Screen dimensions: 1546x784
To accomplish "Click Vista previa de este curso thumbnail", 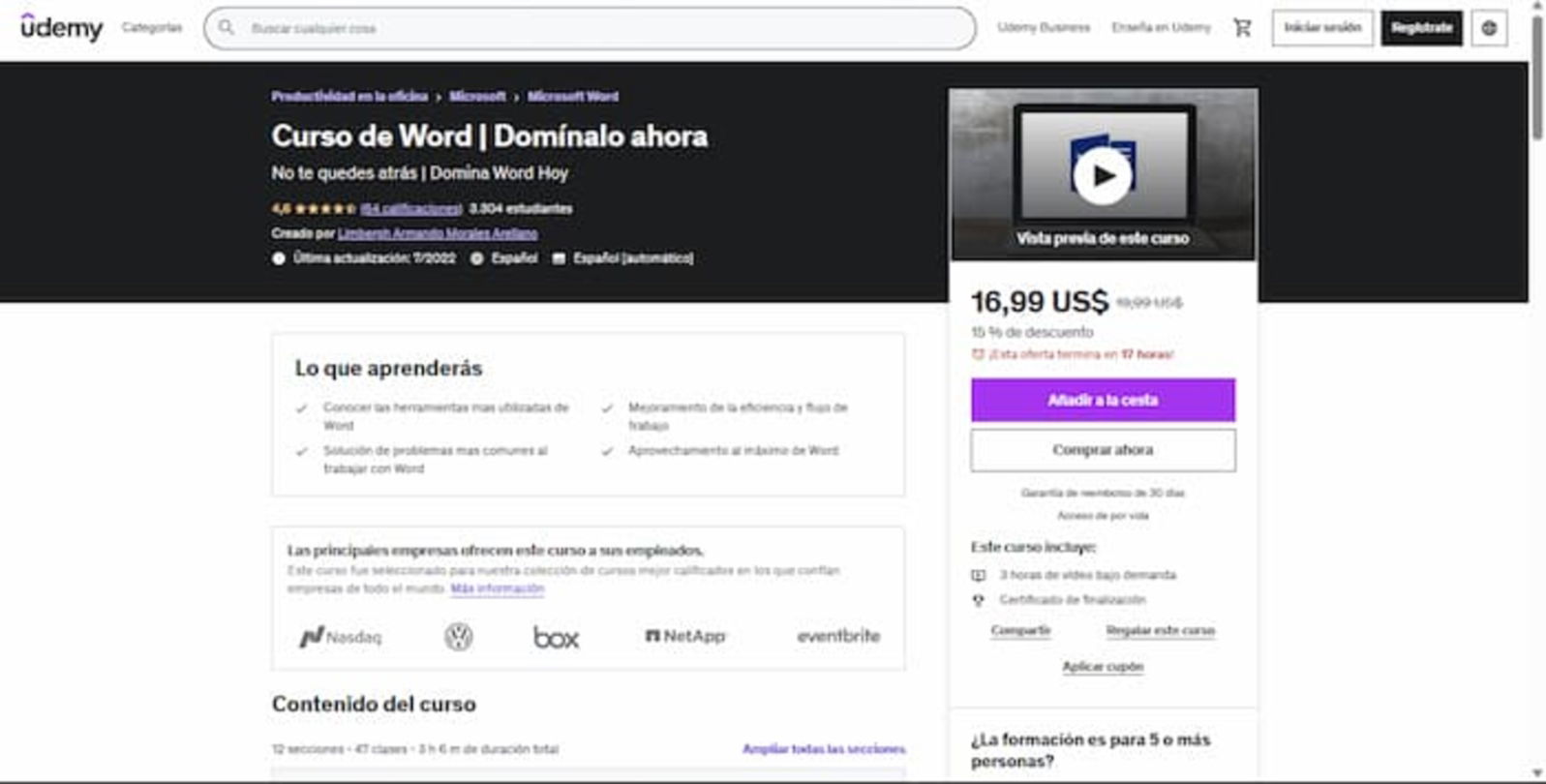I will pos(1103,175).
